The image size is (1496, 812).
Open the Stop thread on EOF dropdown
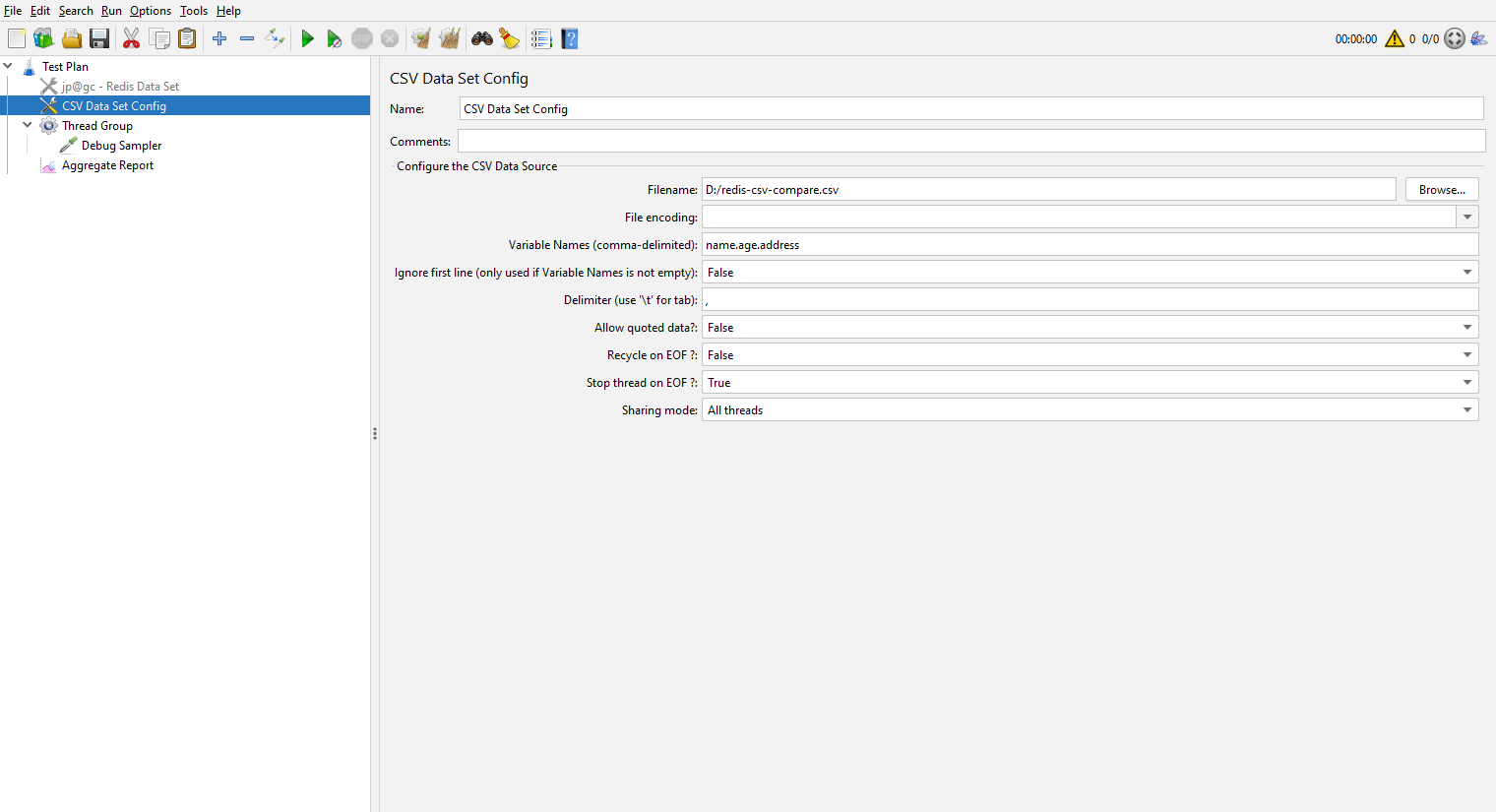[x=1090, y=382]
